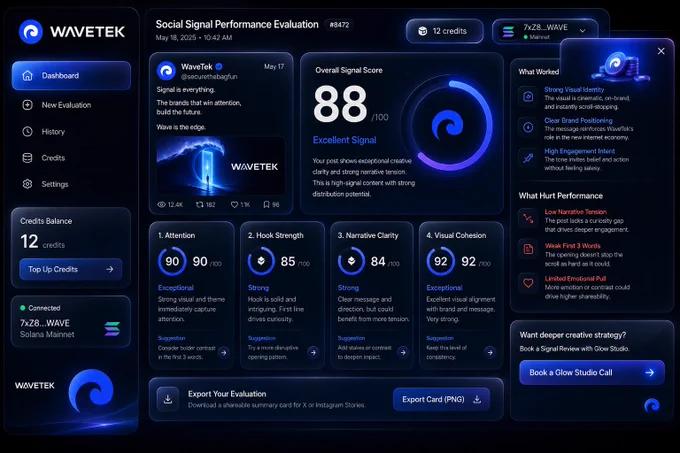Click the Narrative Clarity ring icon
The width and height of the screenshot is (680, 453).
tap(351, 261)
